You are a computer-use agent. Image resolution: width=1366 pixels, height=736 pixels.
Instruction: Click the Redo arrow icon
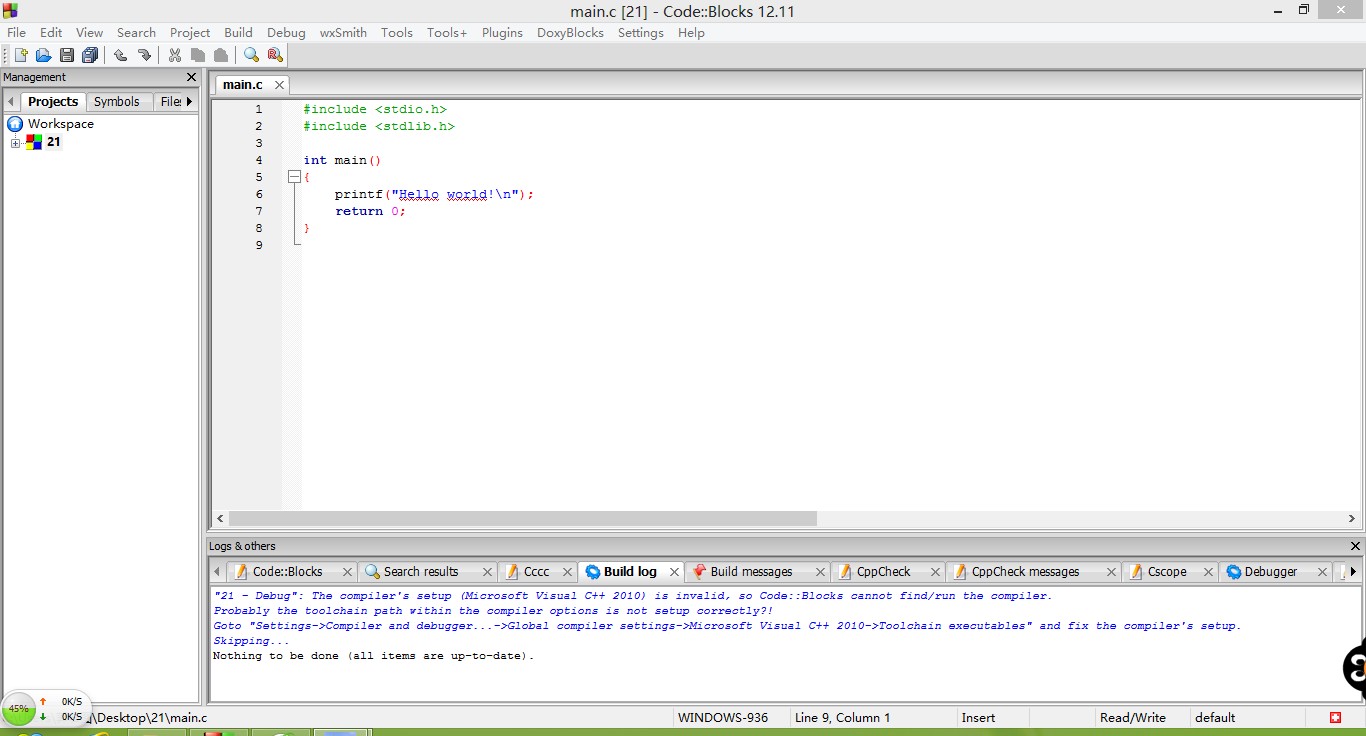[x=144, y=56]
